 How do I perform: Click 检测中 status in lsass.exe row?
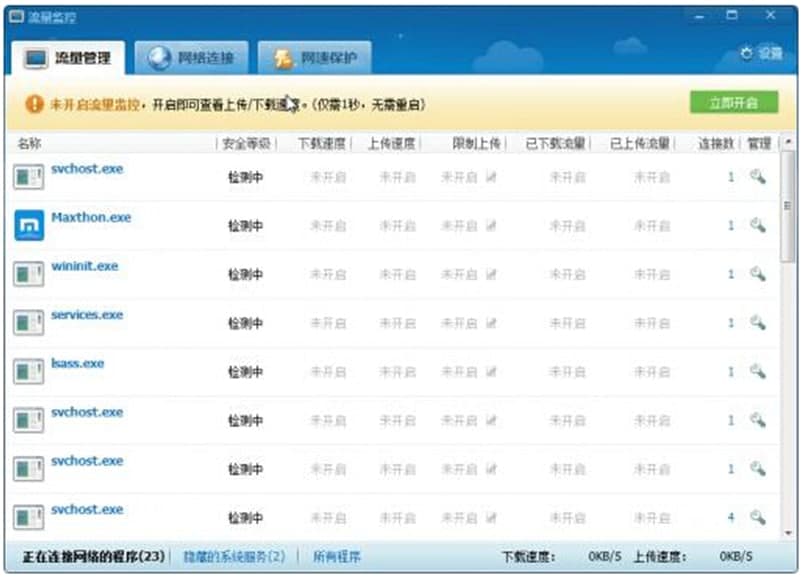(246, 372)
